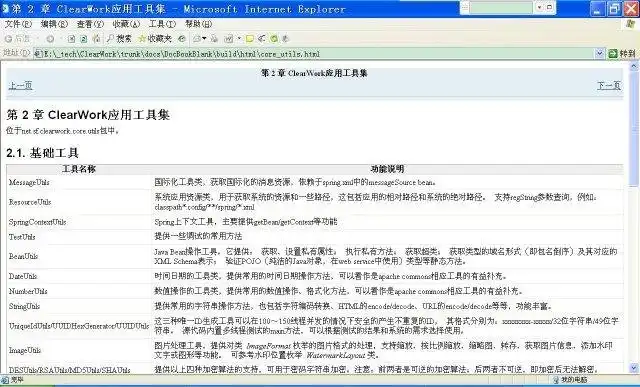Click the StringUtils table cell
Image resolution: width=640 pixels, height=387 pixels.
click(x=79, y=306)
